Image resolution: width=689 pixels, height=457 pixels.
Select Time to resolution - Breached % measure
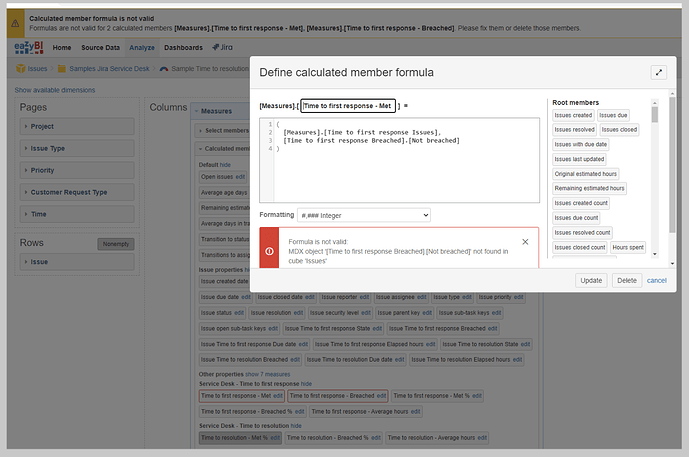pyautogui.click(x=328, y=438)
